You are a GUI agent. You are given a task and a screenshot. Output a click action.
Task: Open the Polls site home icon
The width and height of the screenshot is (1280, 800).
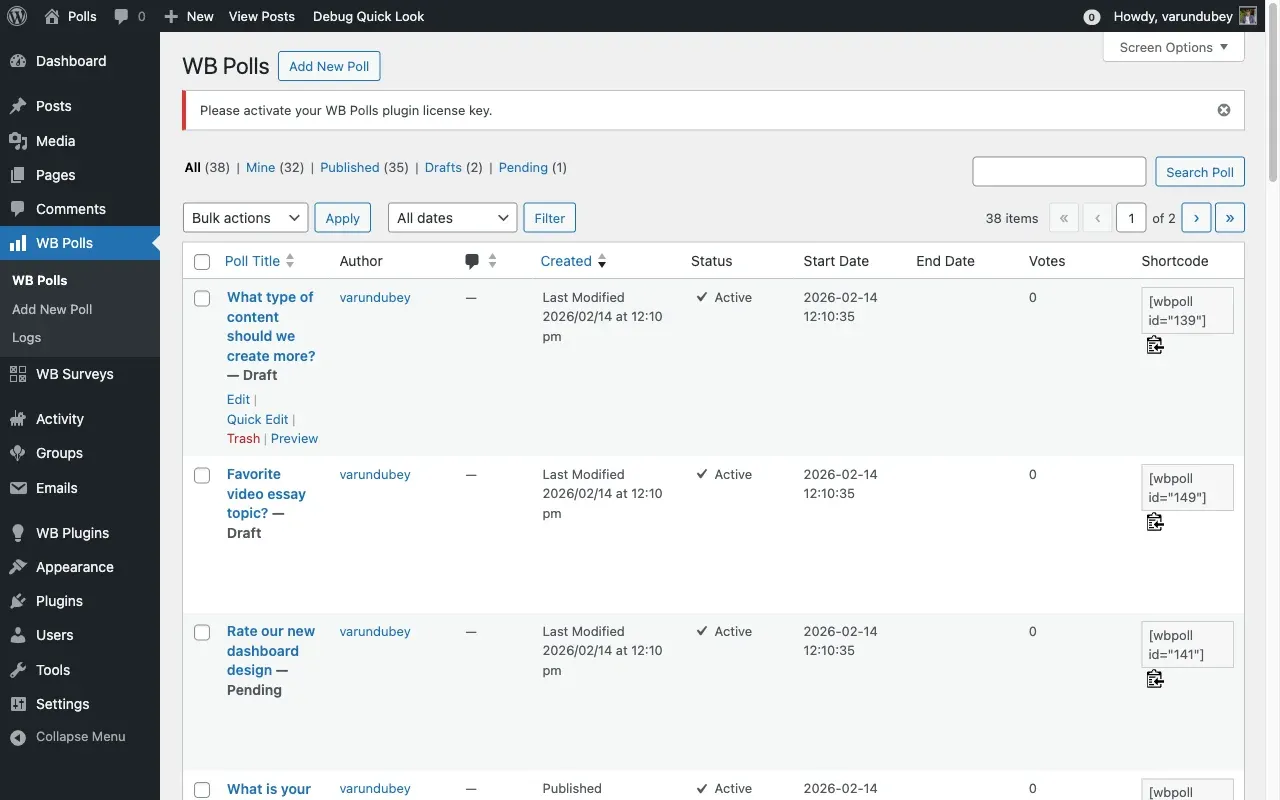52,16
